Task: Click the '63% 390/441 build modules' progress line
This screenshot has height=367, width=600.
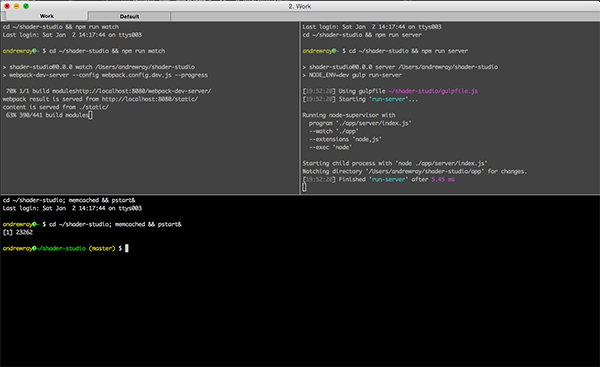Action: 47,115
